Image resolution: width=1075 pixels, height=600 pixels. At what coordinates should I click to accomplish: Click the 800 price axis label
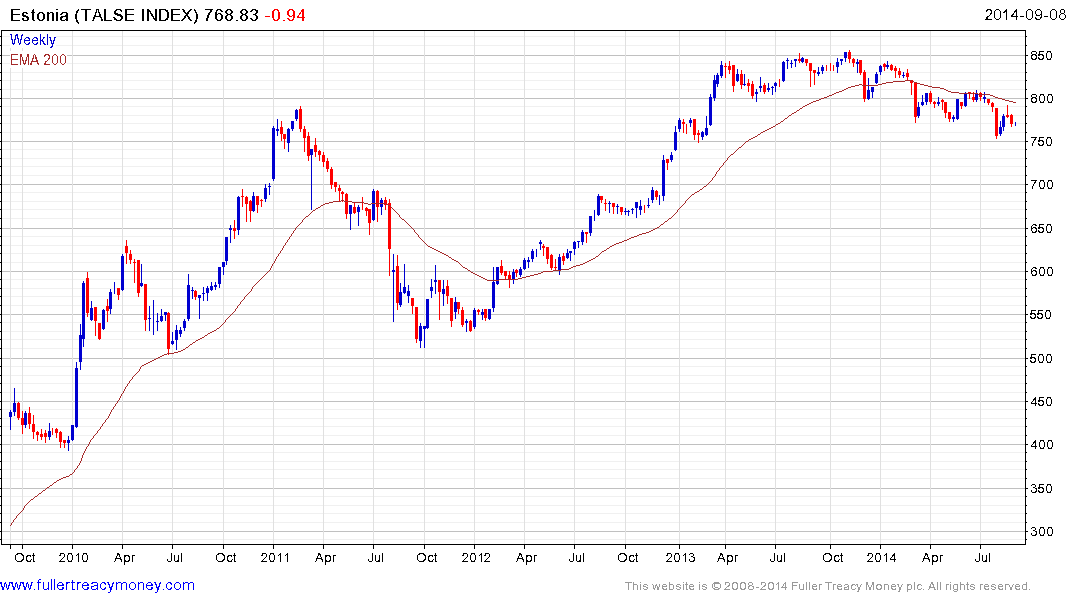click(x=1041, y=99)
